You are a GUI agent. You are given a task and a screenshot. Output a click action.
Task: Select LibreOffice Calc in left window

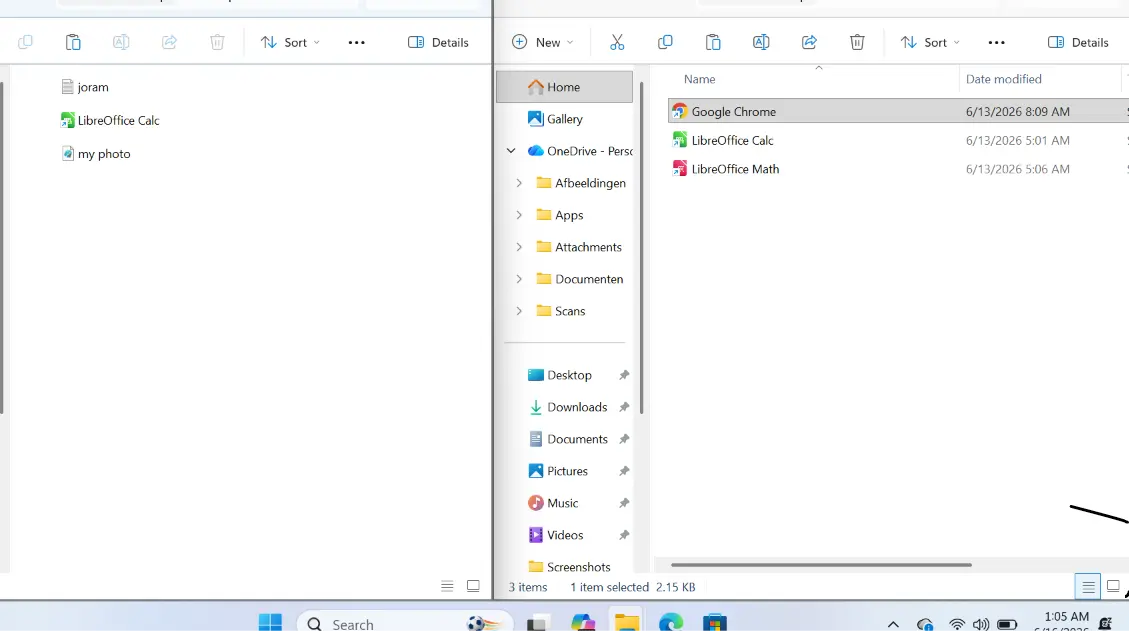click(111, 120)
